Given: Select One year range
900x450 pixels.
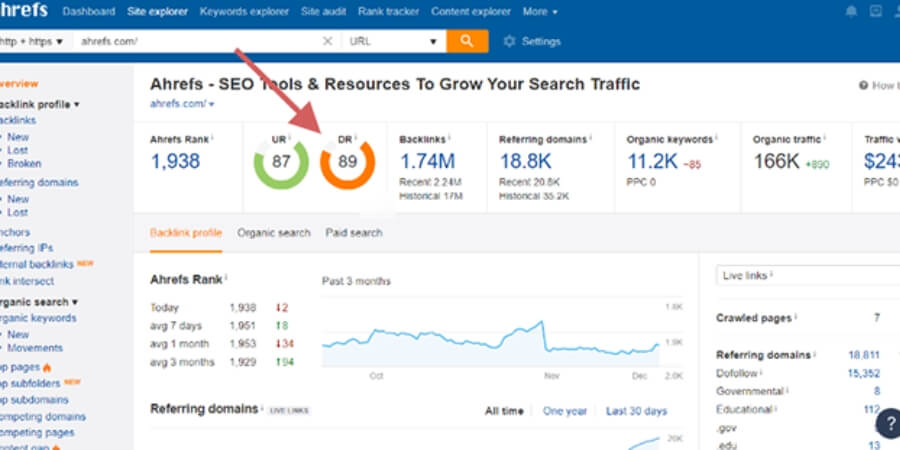Looking at the screenshot, I should tap(565, 411).
